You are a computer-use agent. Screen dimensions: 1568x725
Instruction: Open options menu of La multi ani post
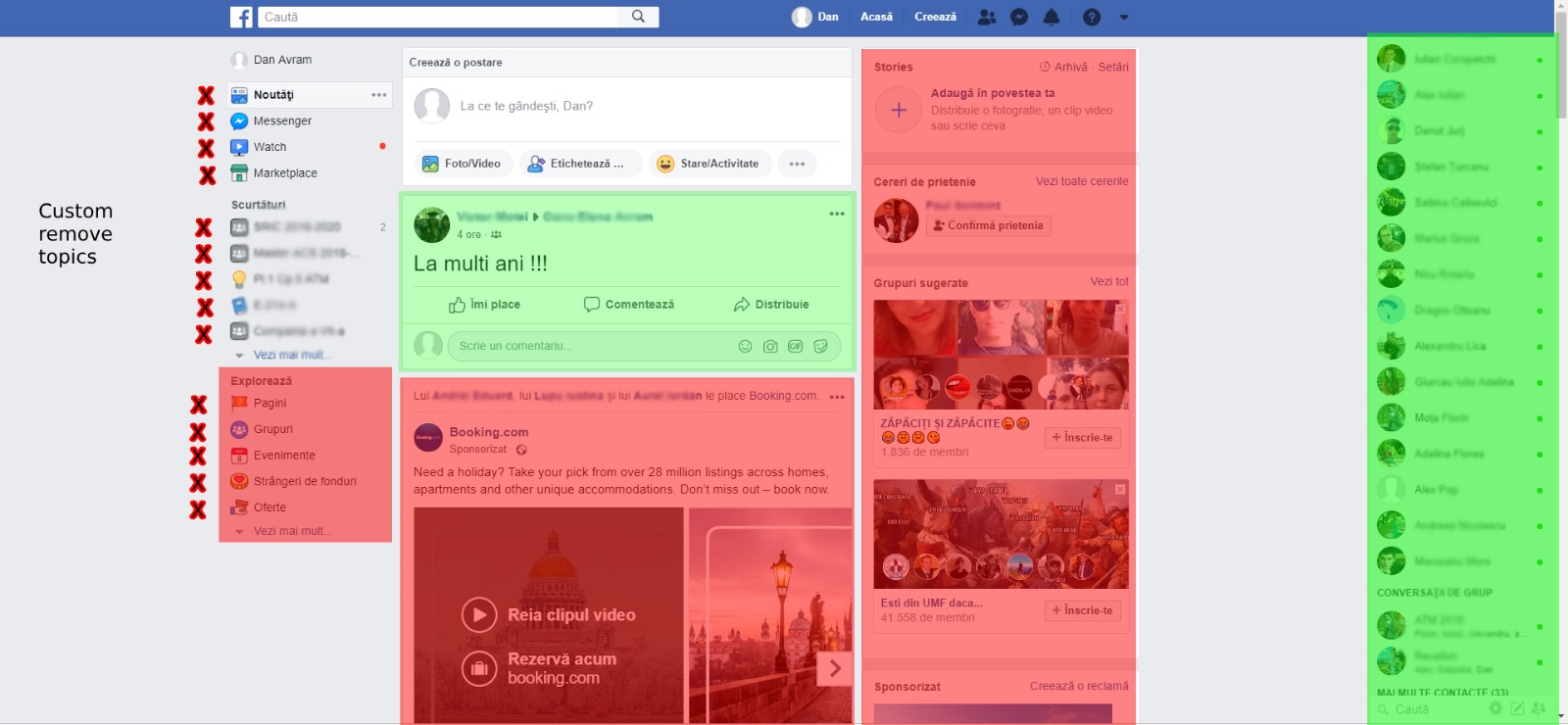[x=837, y=214]
